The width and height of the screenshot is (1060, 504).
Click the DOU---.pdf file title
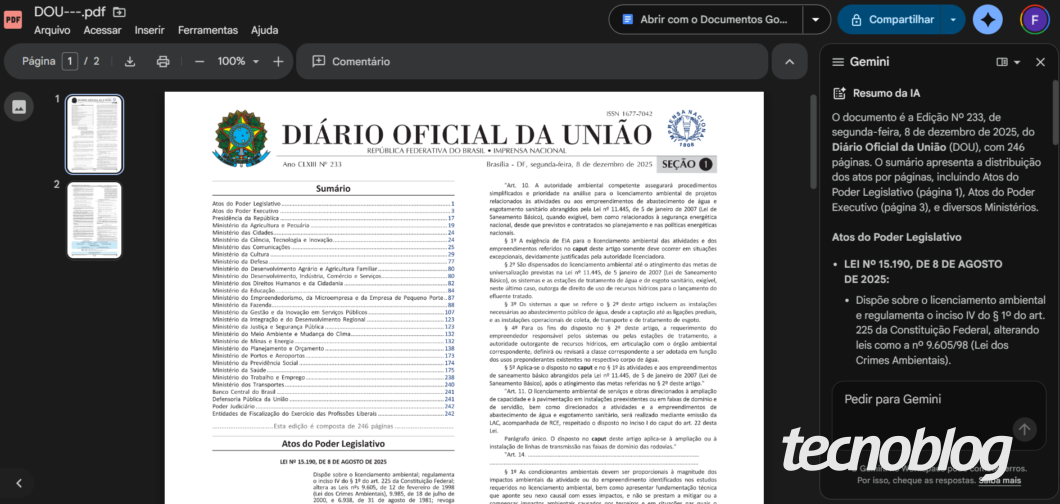[70, 11]
